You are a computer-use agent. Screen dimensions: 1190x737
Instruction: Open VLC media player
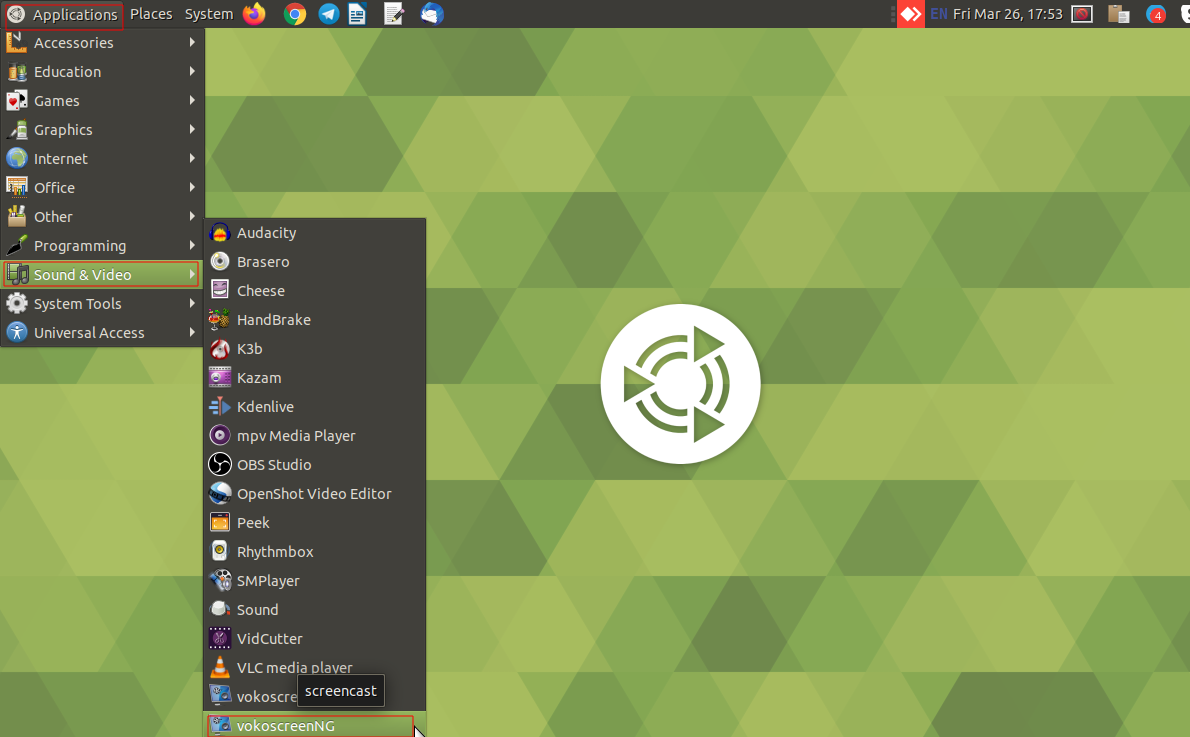[x=315, y=667]
